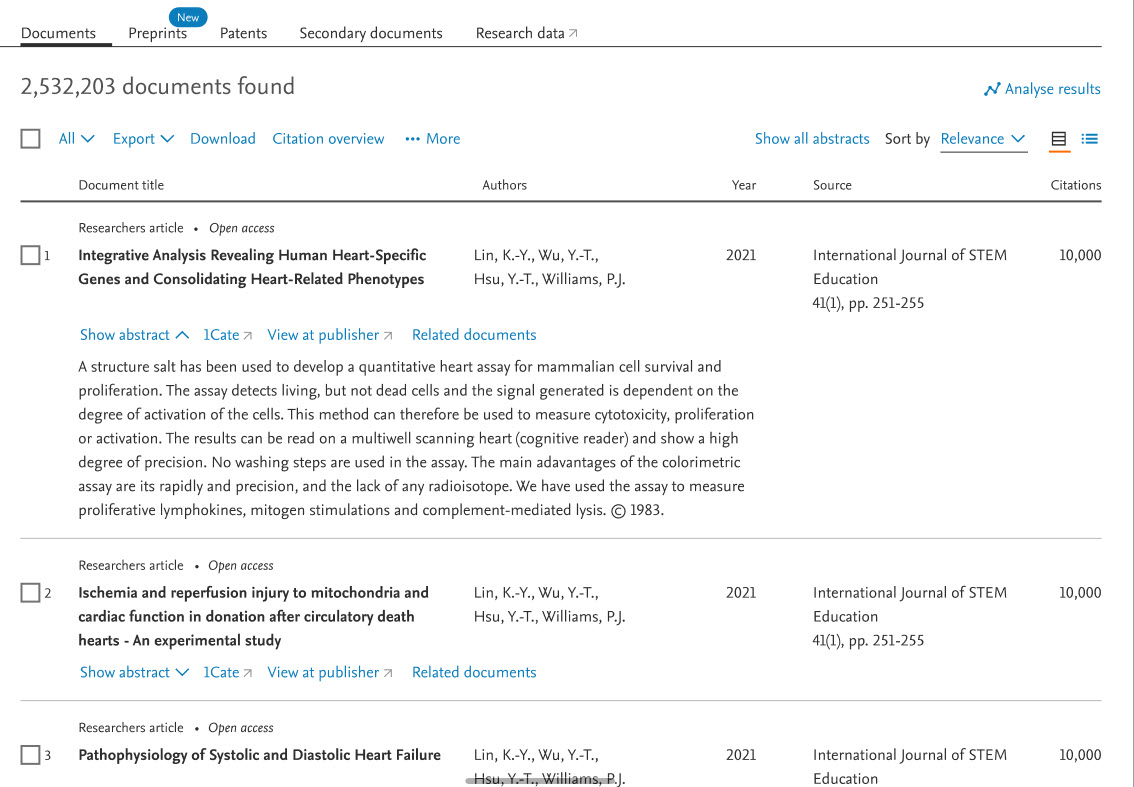
Task: Open 1Cate for the ischemia article
Action: pos(220,672)
